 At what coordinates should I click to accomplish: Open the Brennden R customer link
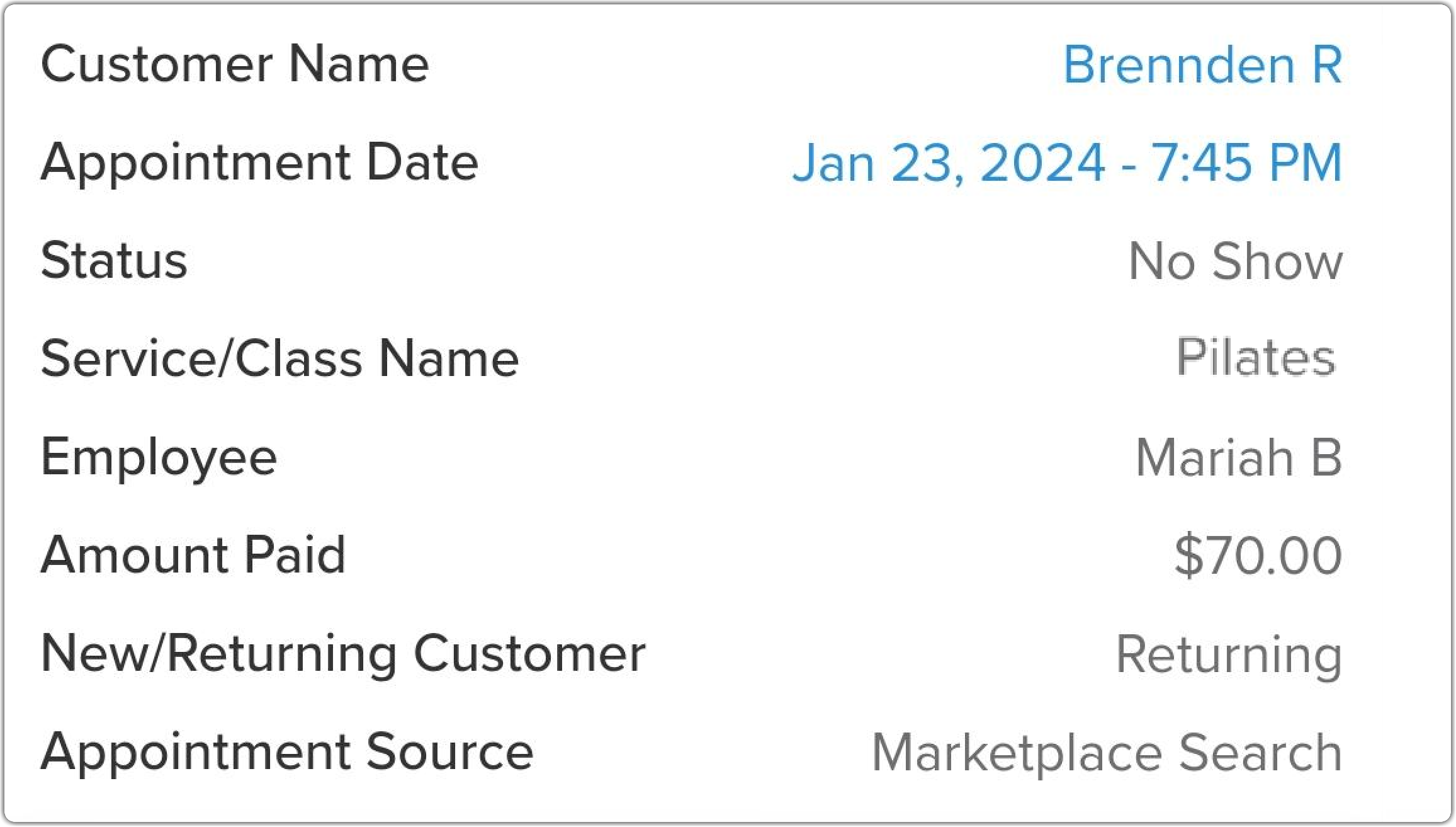click(1203, 65)
